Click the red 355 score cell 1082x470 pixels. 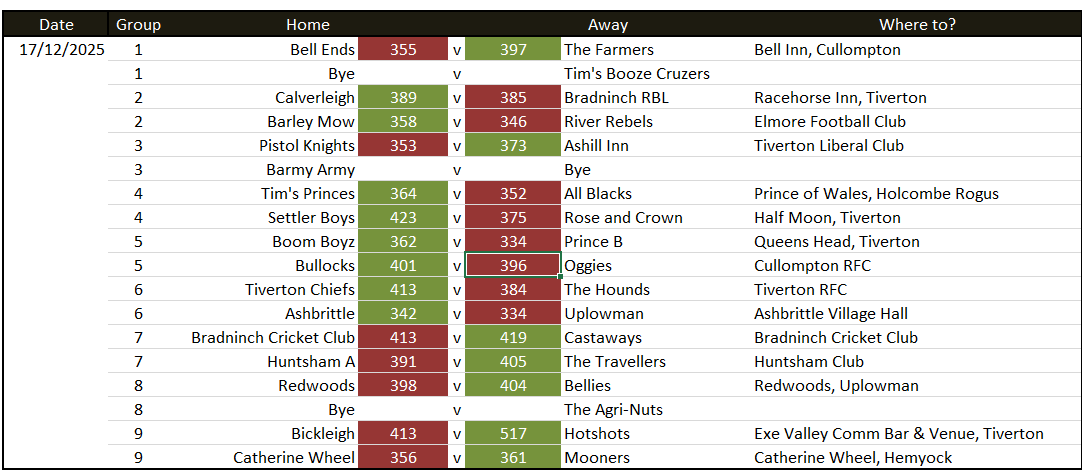(403, 49)
